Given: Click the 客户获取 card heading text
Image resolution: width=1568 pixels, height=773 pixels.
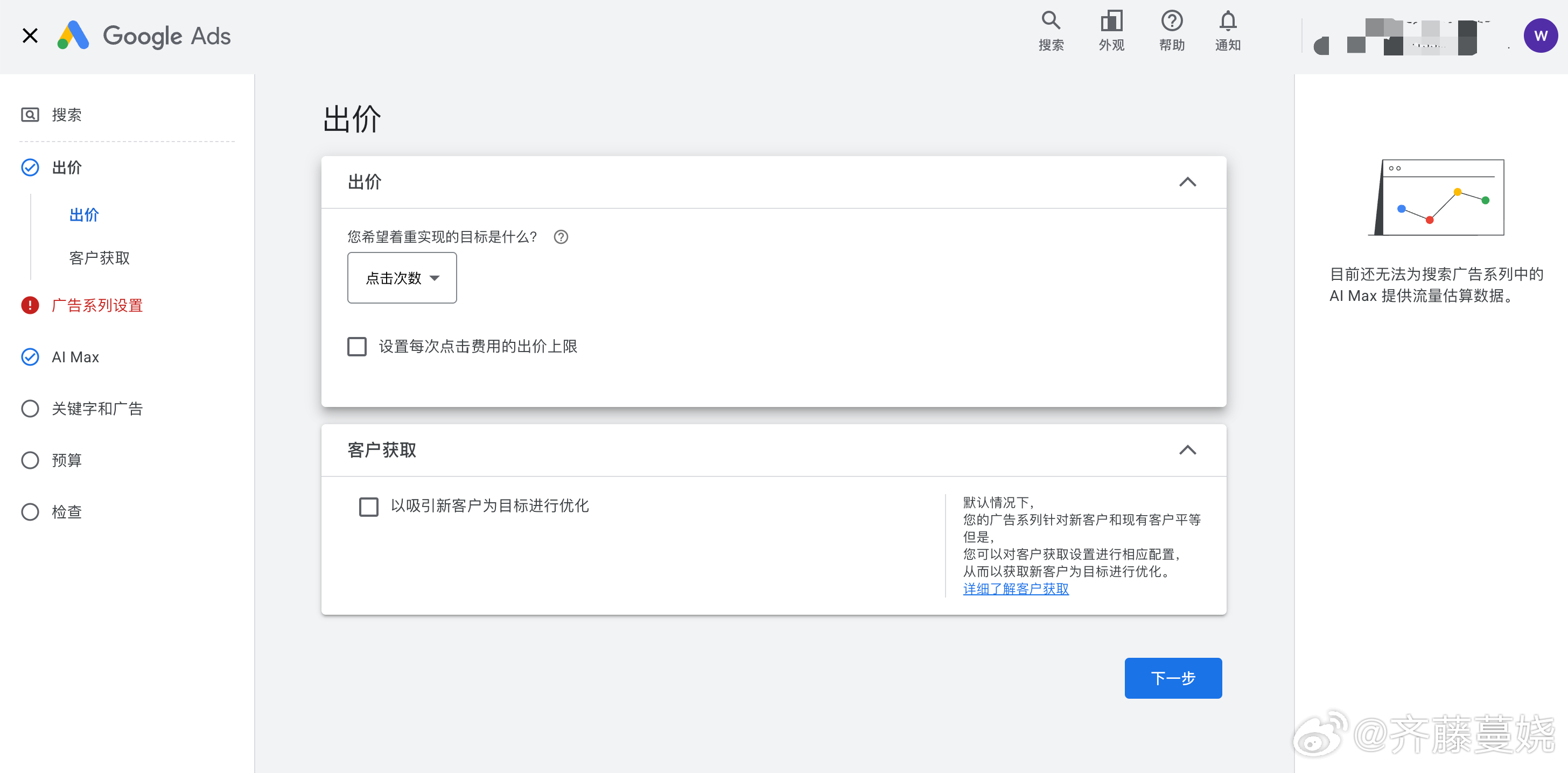Looking at the screenshot, I should coord(382,450).
